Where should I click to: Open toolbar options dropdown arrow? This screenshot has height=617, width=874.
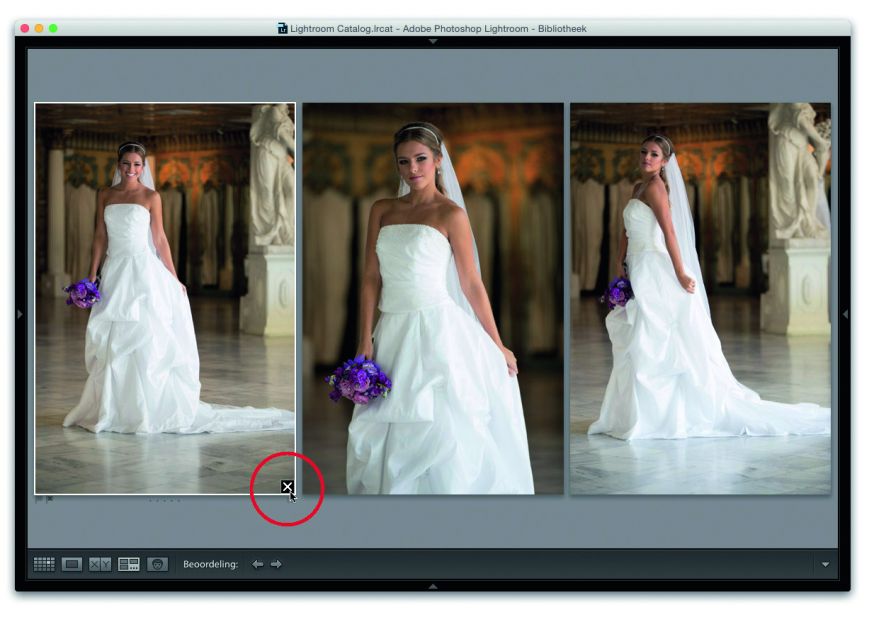click(825, 565)
